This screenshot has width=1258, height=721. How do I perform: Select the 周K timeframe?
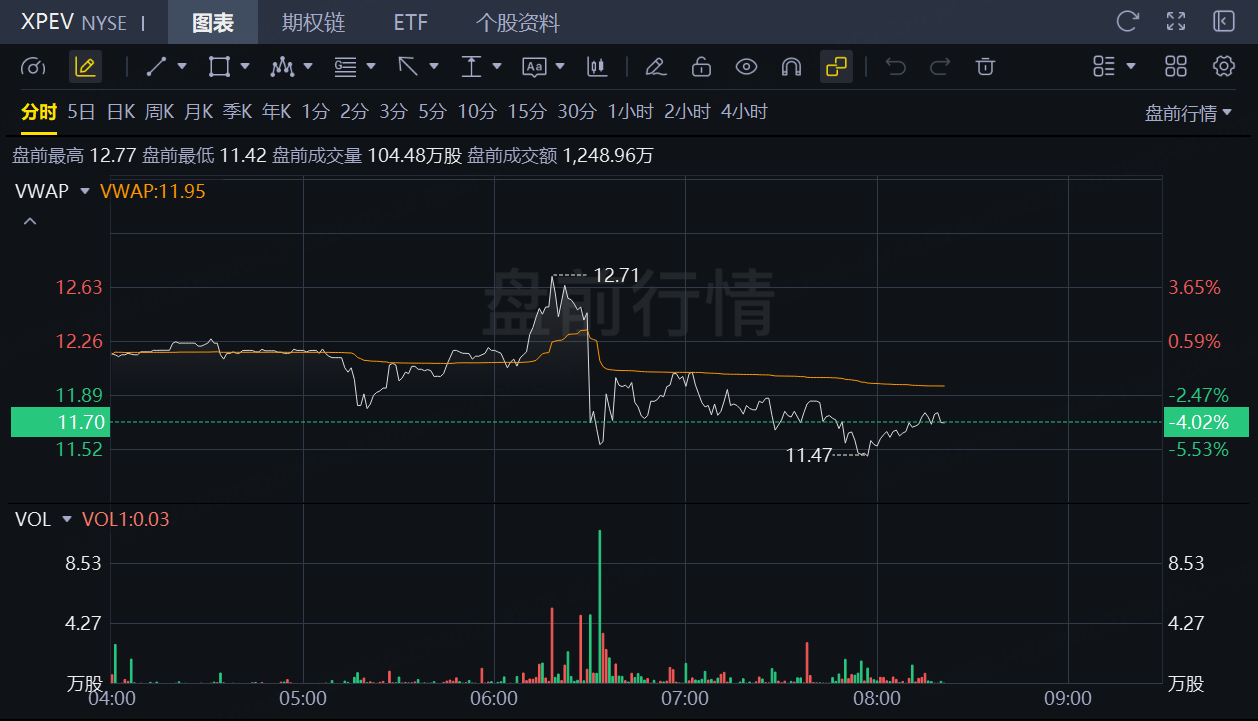159,112
